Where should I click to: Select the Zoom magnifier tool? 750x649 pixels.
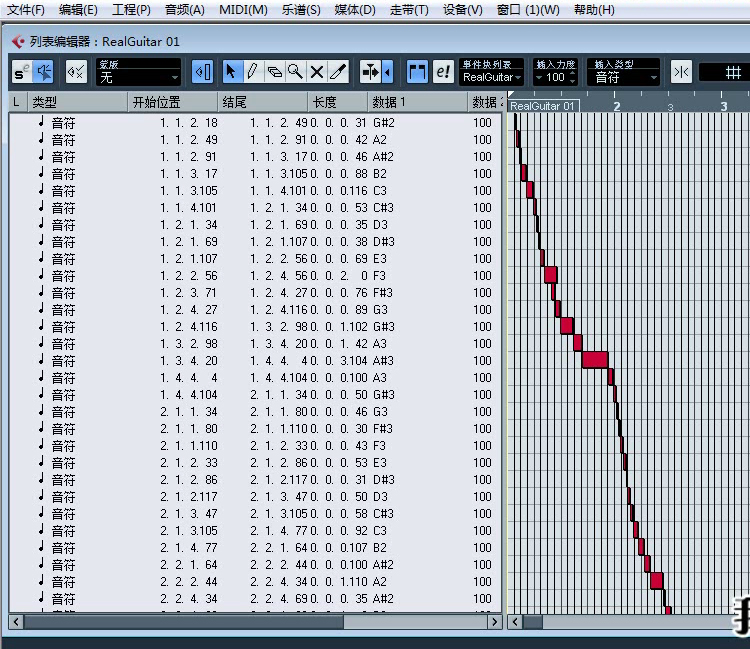[x=295, y=72]
